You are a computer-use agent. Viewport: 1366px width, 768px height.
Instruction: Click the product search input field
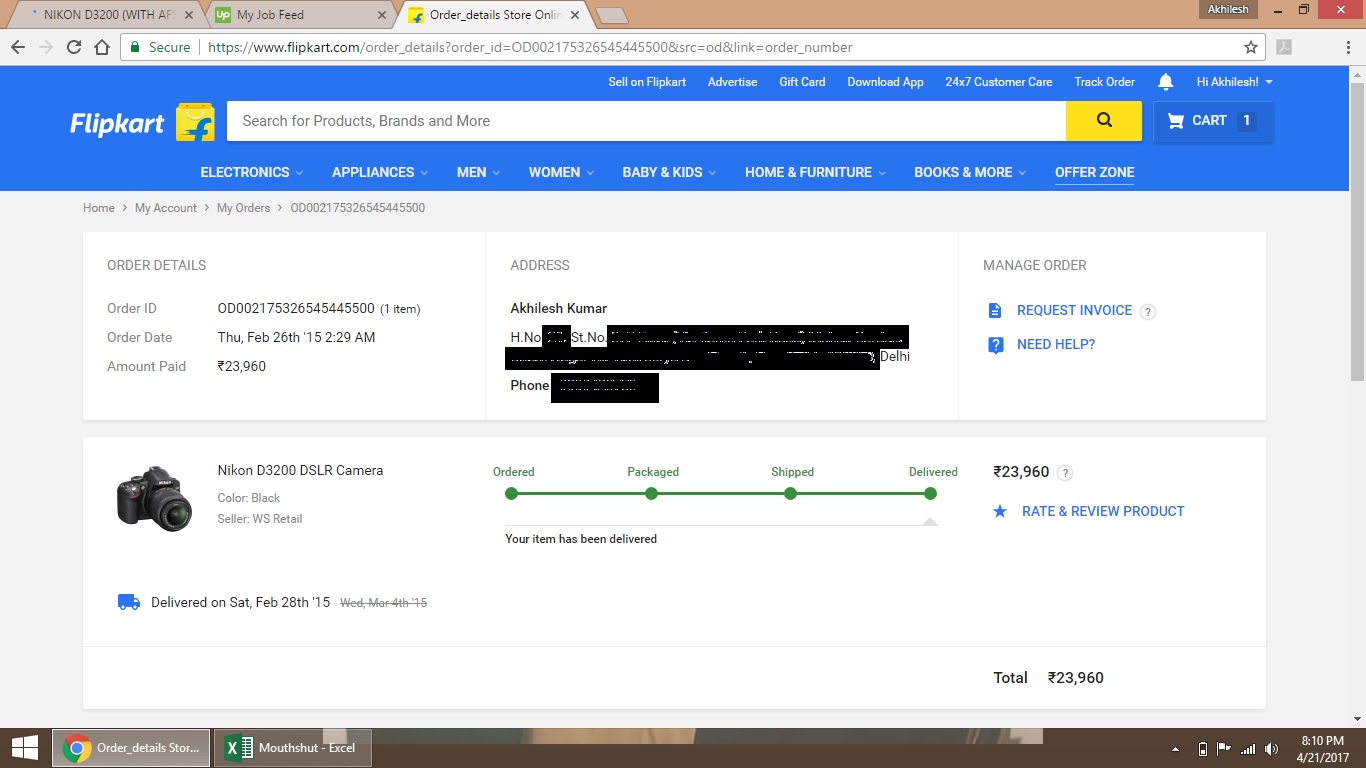(x=646, y=121)
